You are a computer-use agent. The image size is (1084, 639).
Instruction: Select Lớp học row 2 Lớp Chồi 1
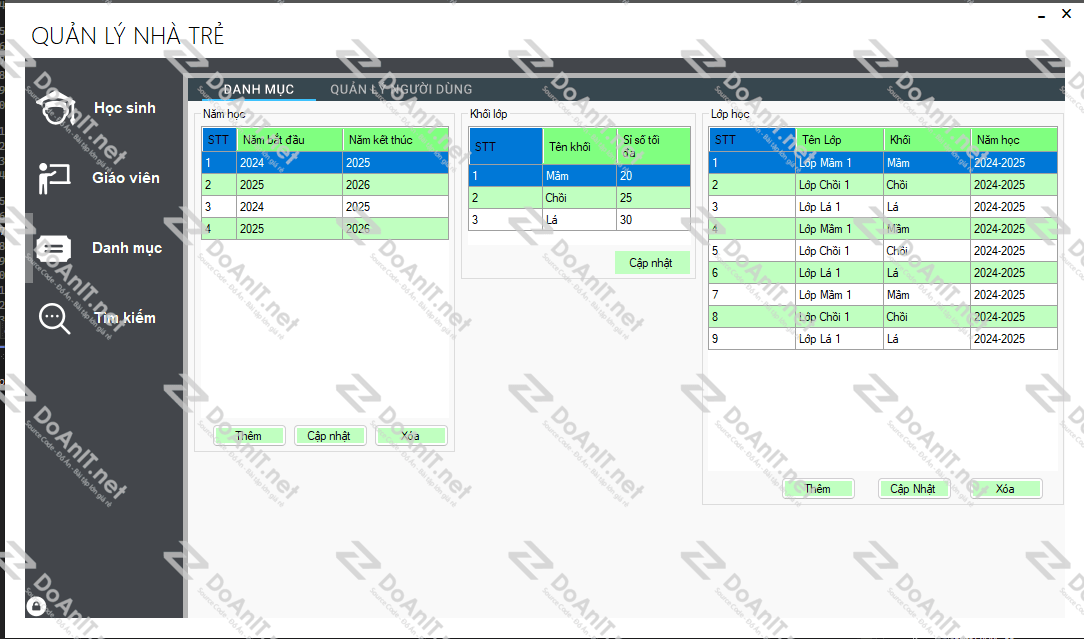click(883, 185)
